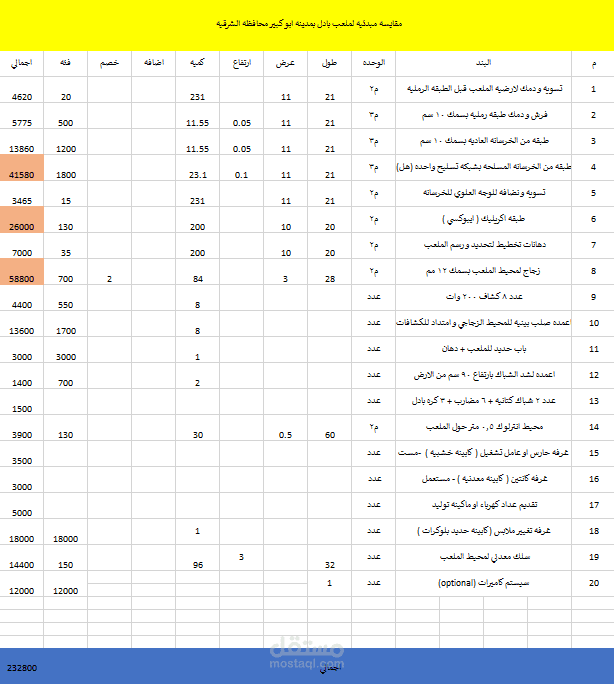
Task: Select the width cell 0.5
Action: [x=286, y=428]
